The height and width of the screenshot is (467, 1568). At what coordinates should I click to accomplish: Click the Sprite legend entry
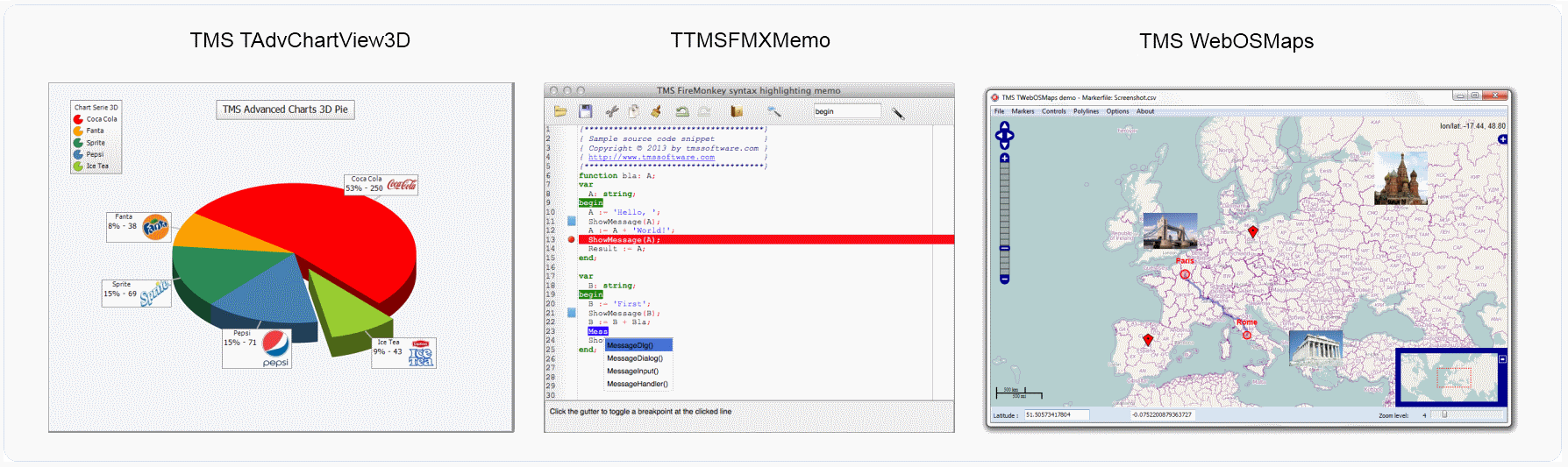pos(89,143)
